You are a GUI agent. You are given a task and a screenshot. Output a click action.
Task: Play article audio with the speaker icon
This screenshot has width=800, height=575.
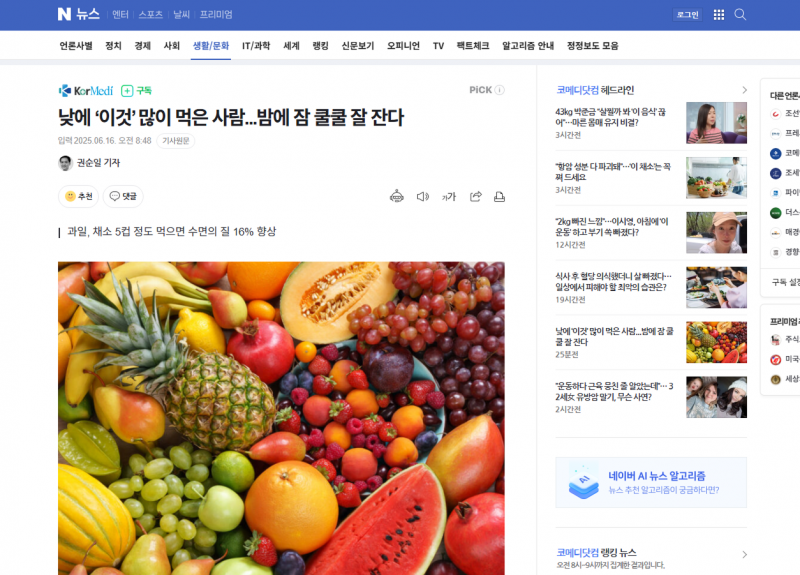coord(422,196)
